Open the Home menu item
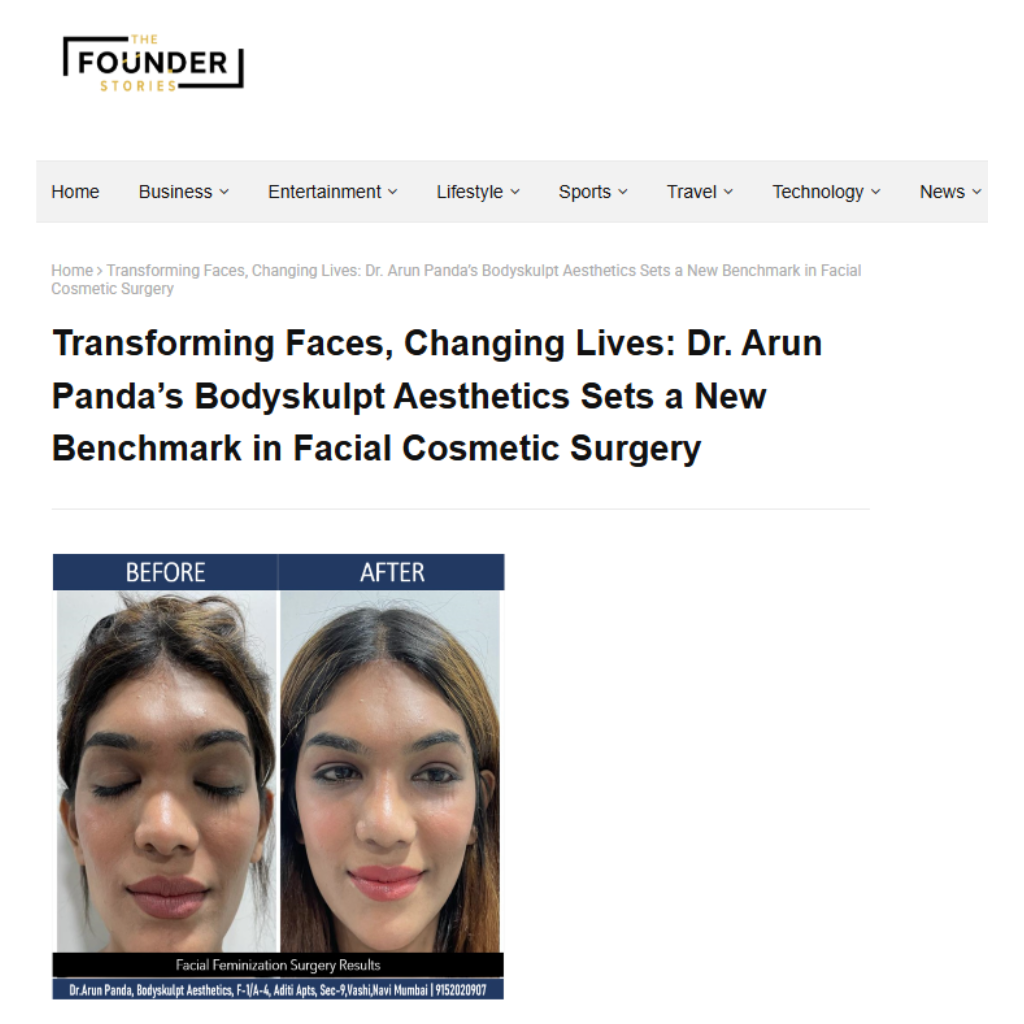This screenshot has height=1024, width=1024. pos(75,191)
